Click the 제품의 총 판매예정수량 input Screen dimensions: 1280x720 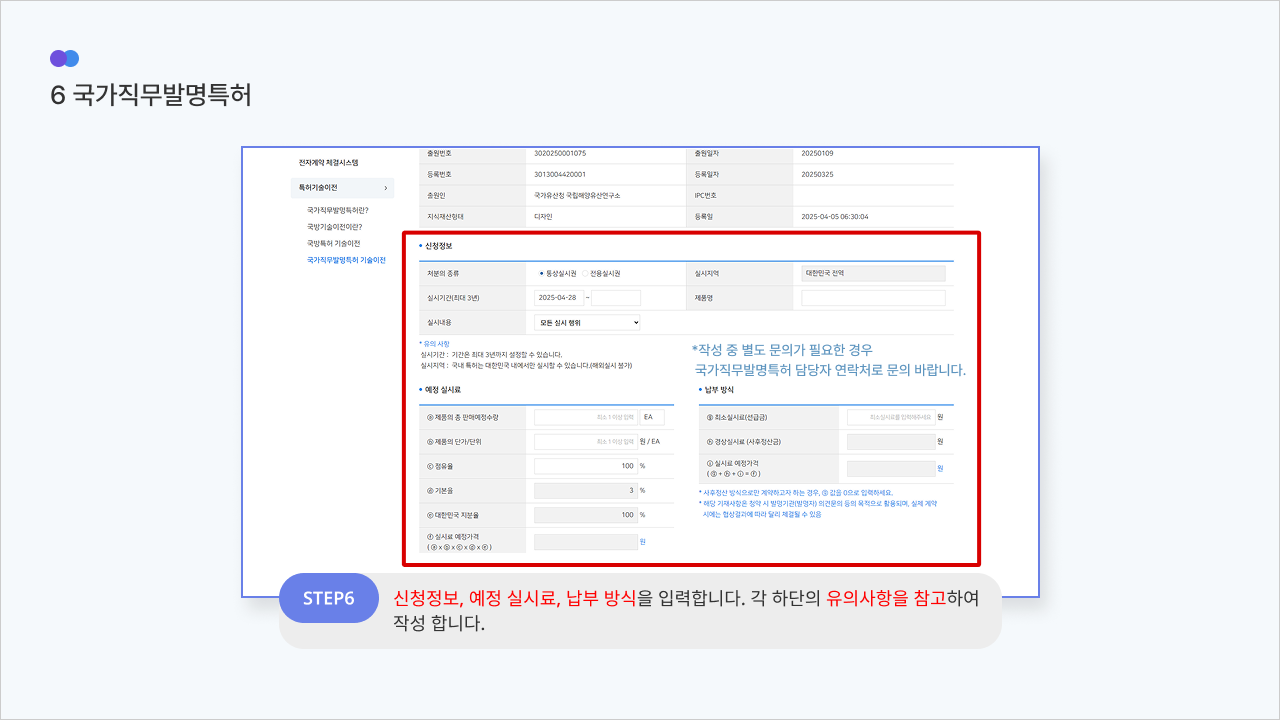(x=585, y=417)
